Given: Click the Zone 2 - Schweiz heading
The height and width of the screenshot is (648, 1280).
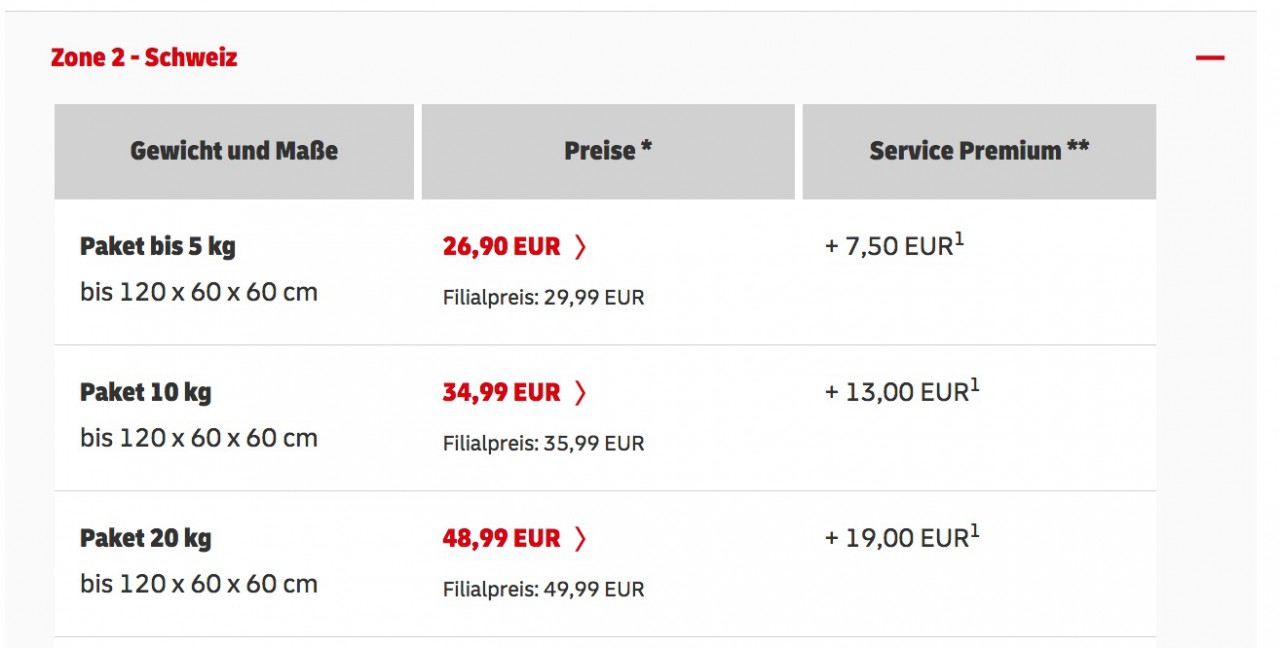Looking at the screenshot, I should 144,57.
